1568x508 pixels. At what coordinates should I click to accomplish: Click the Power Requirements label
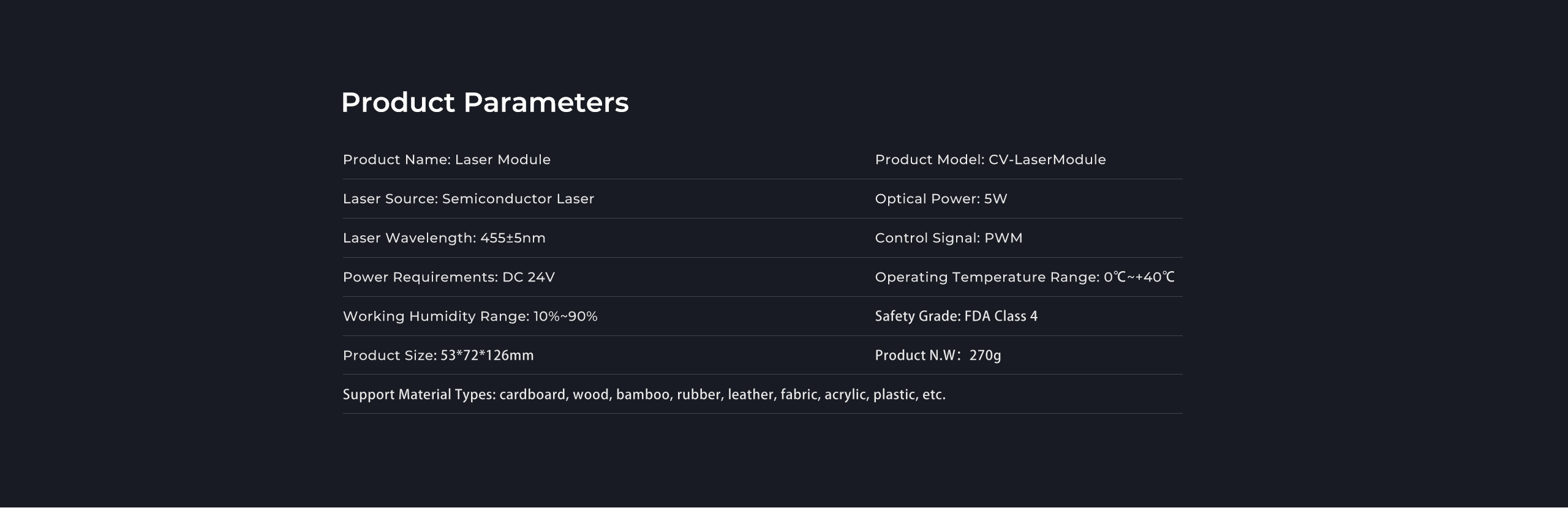pos(420,277)
